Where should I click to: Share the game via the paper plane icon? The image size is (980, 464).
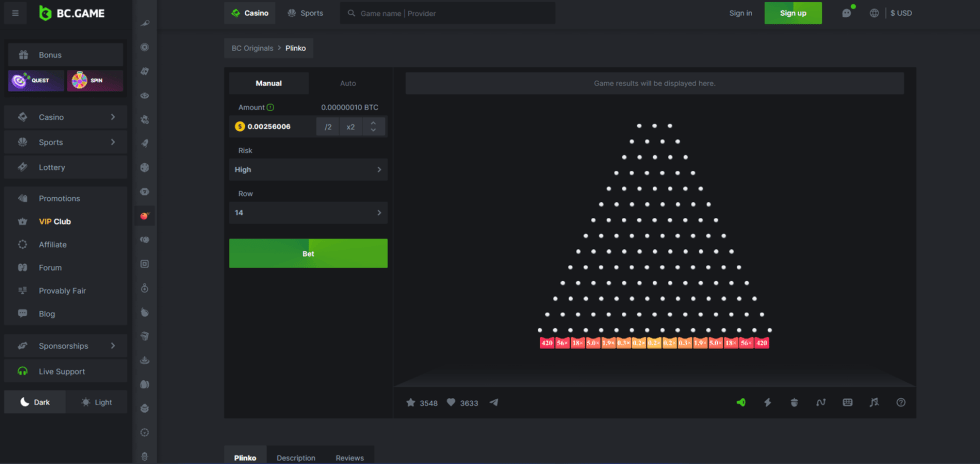pyautogui.click(x=493, y=403)
